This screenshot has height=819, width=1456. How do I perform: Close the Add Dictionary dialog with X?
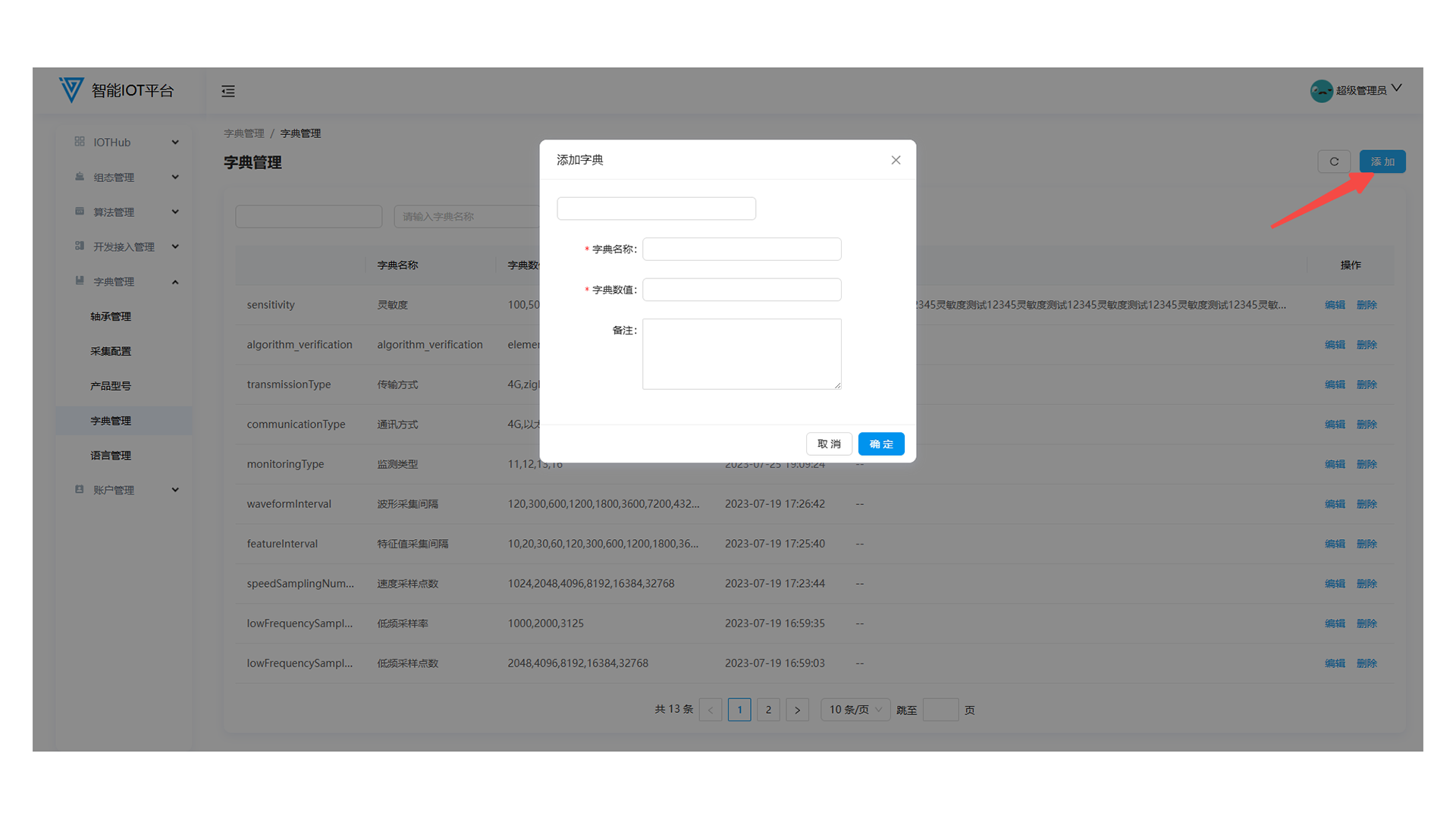pos(896,160)
